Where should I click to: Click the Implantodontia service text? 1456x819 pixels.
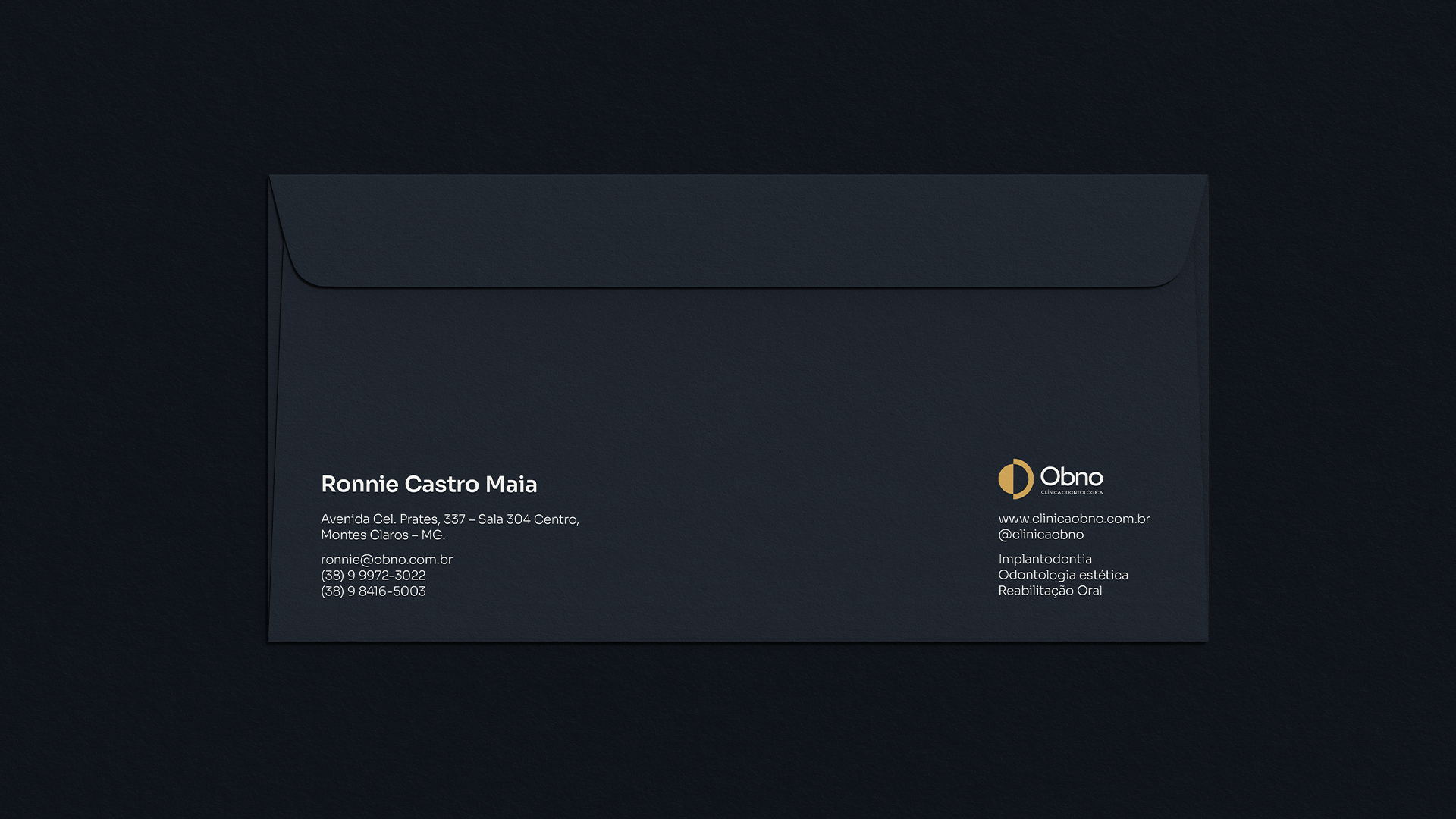point(1044,560)
